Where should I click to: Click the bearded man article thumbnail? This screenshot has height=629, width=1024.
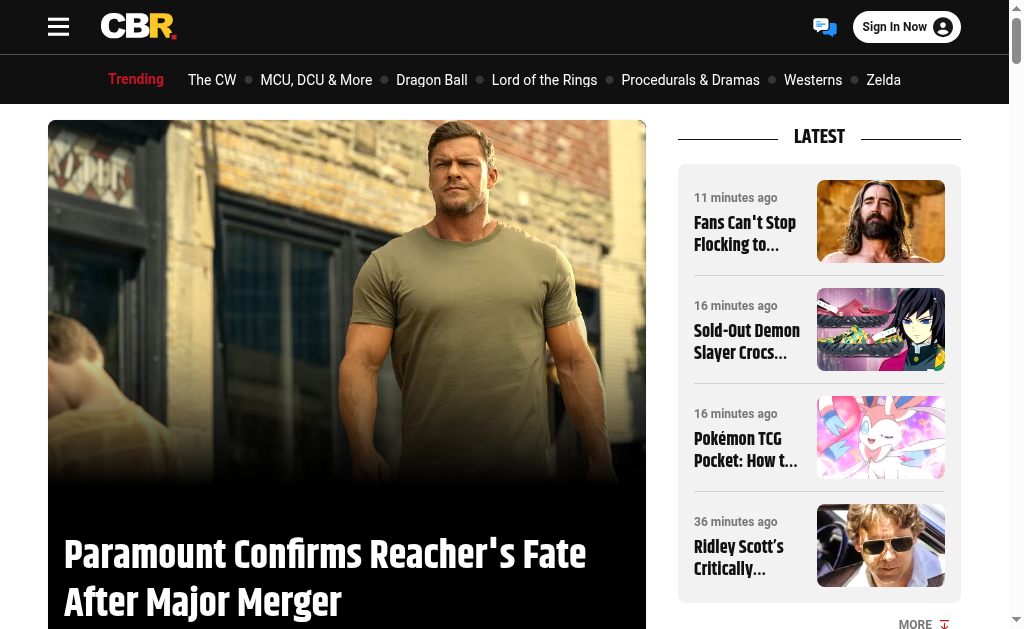(x=880, y=221)
